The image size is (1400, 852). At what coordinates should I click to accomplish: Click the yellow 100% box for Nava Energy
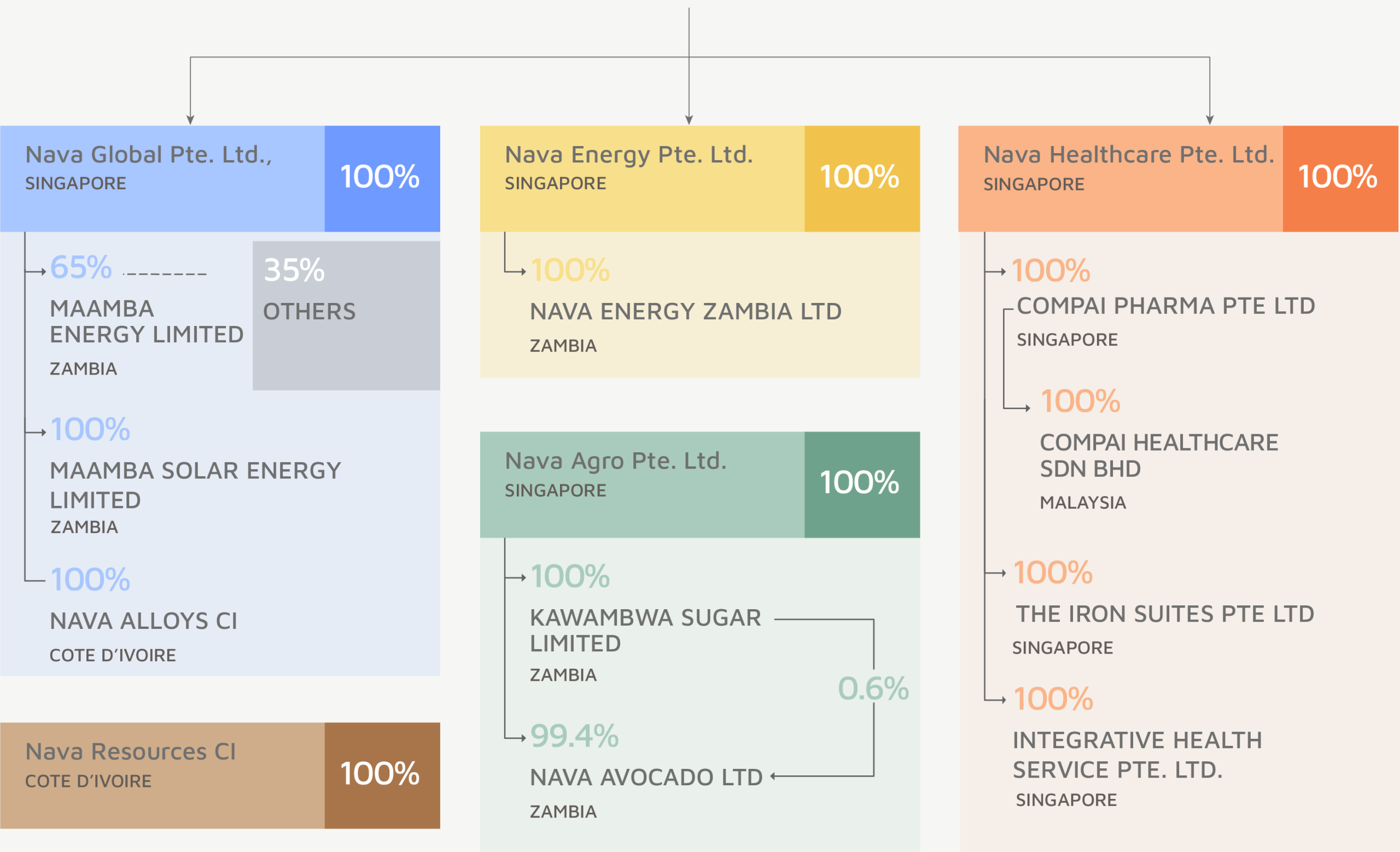(x=861, y=178)
